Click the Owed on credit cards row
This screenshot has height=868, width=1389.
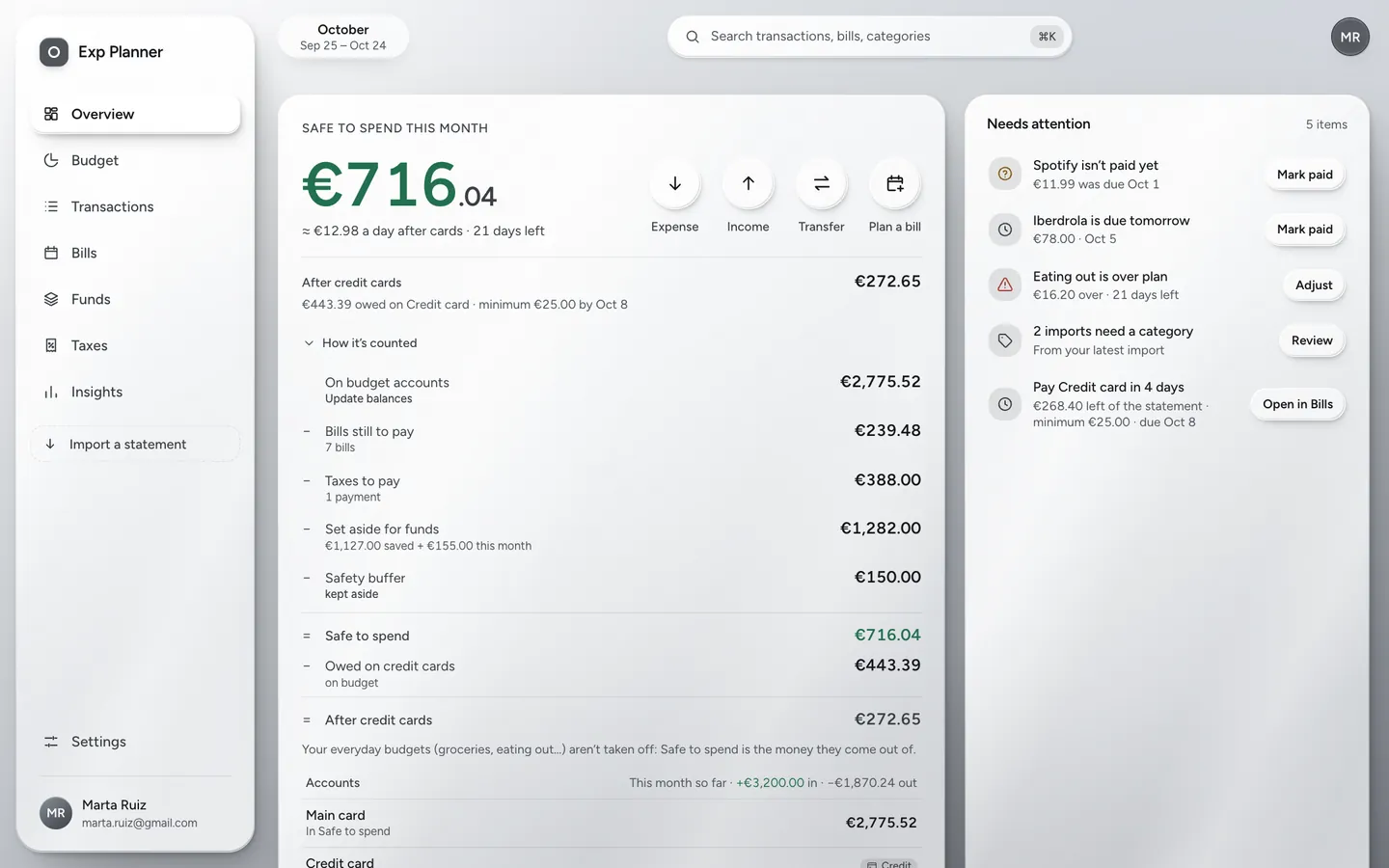tap(612, 673)
